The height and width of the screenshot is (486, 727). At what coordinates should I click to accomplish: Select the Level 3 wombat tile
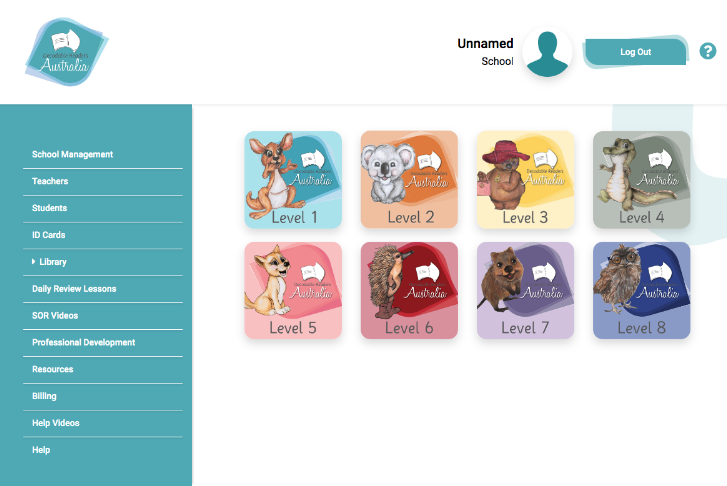[x=525, y=179]
